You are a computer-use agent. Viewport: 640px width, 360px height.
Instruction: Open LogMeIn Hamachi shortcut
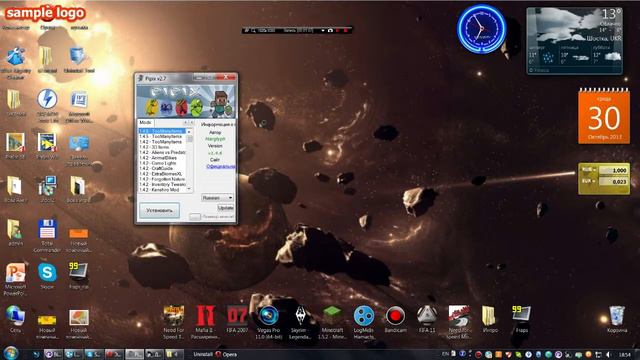click(x=364, y=322)
